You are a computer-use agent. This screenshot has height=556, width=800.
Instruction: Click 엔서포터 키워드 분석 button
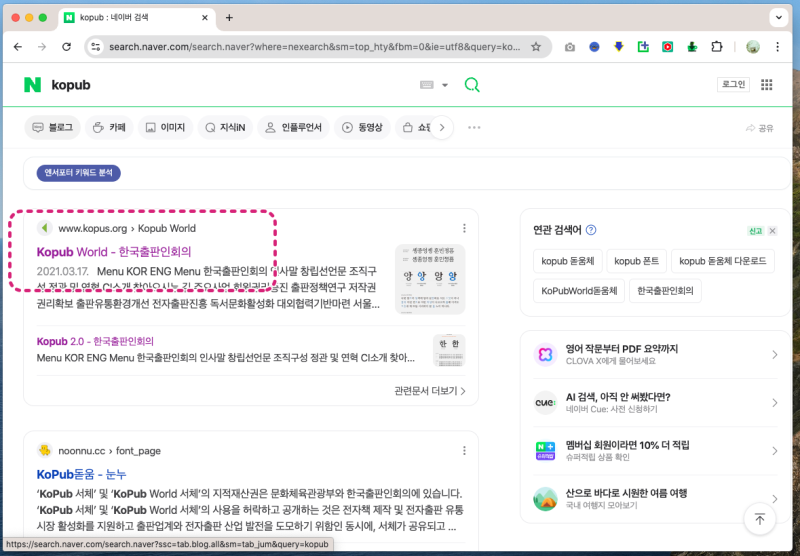tap(79, 173)
